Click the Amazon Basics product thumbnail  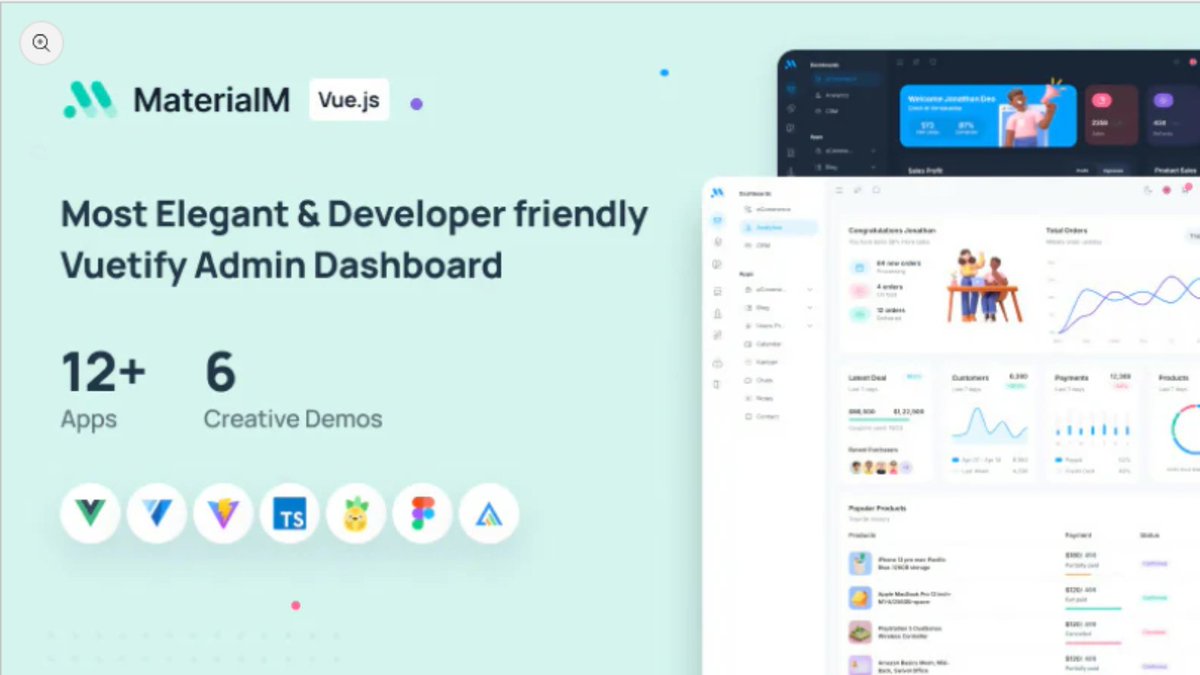(x=860, y=664)
